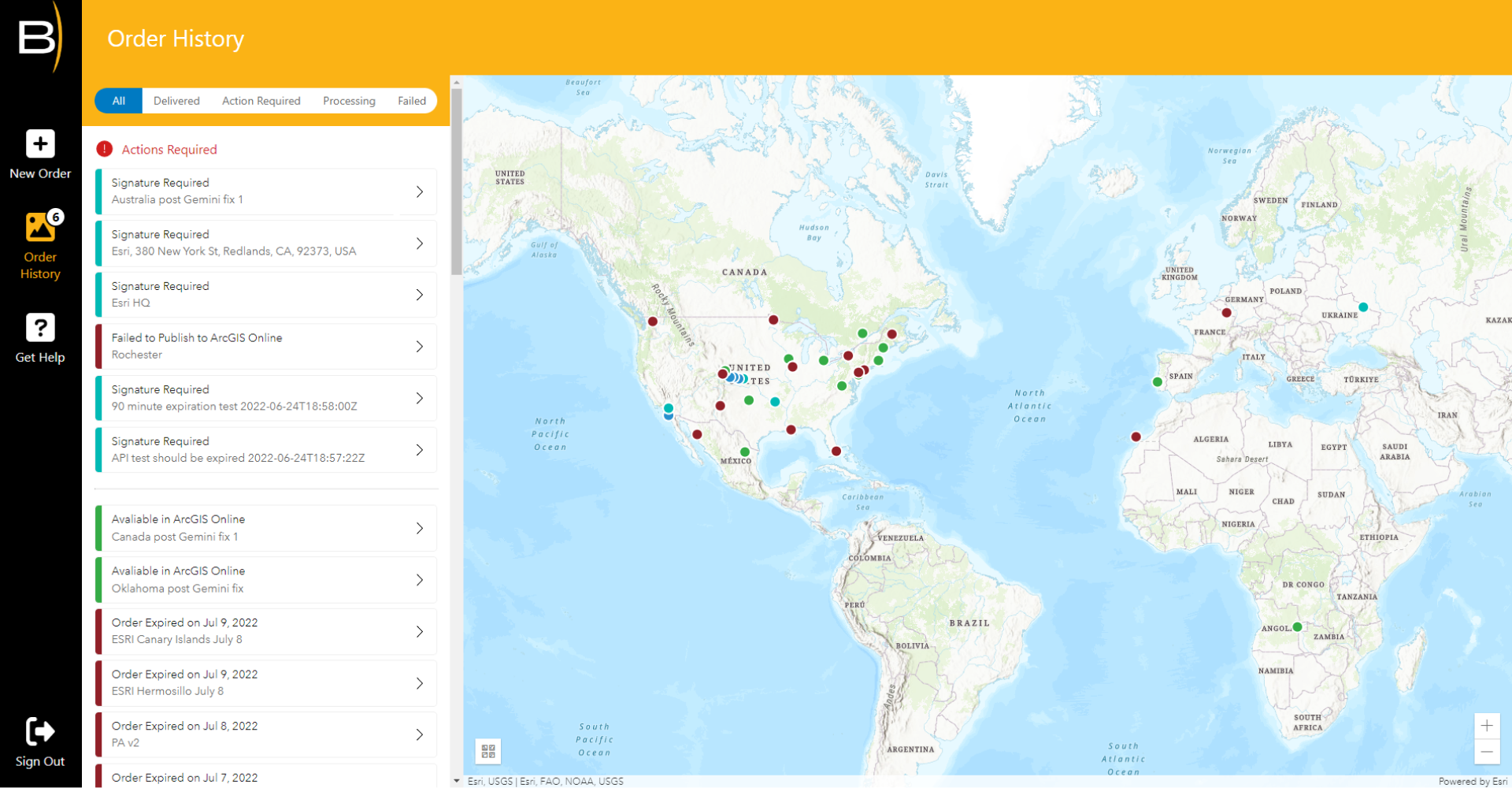Expand Australia post Gemini fix 1 order
1512x788 pixels.
pos(266,191)
